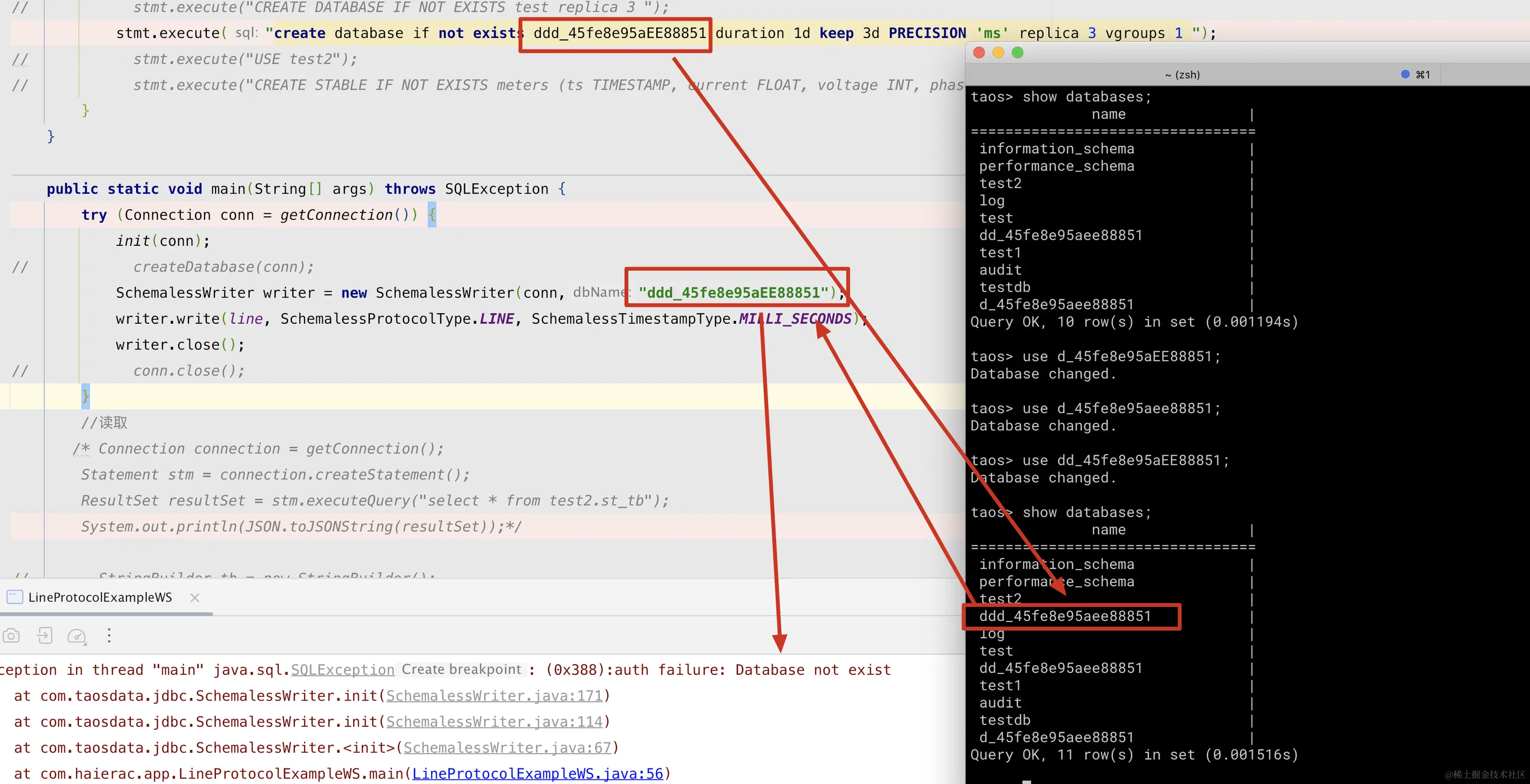1530x784 pixels.
Task: Click the Create breakpoint button
Action: 461,669
